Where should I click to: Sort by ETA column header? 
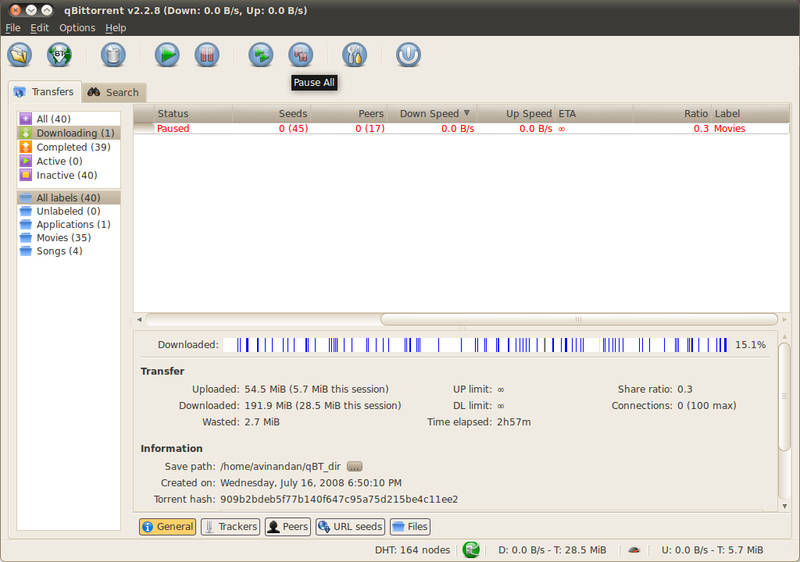594,113
